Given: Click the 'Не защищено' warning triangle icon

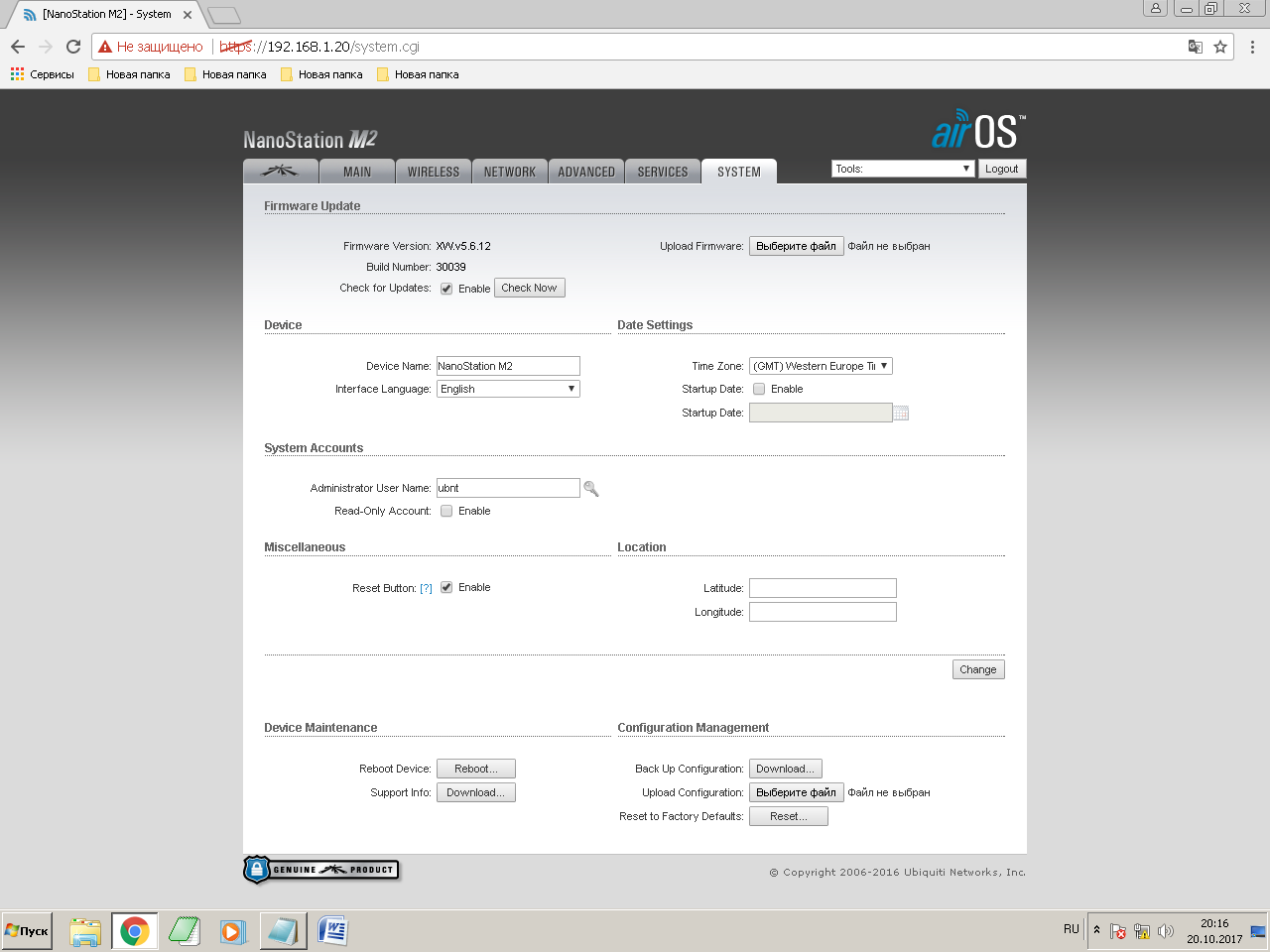Looking at the screenshot, I should (x=105, y=47).
